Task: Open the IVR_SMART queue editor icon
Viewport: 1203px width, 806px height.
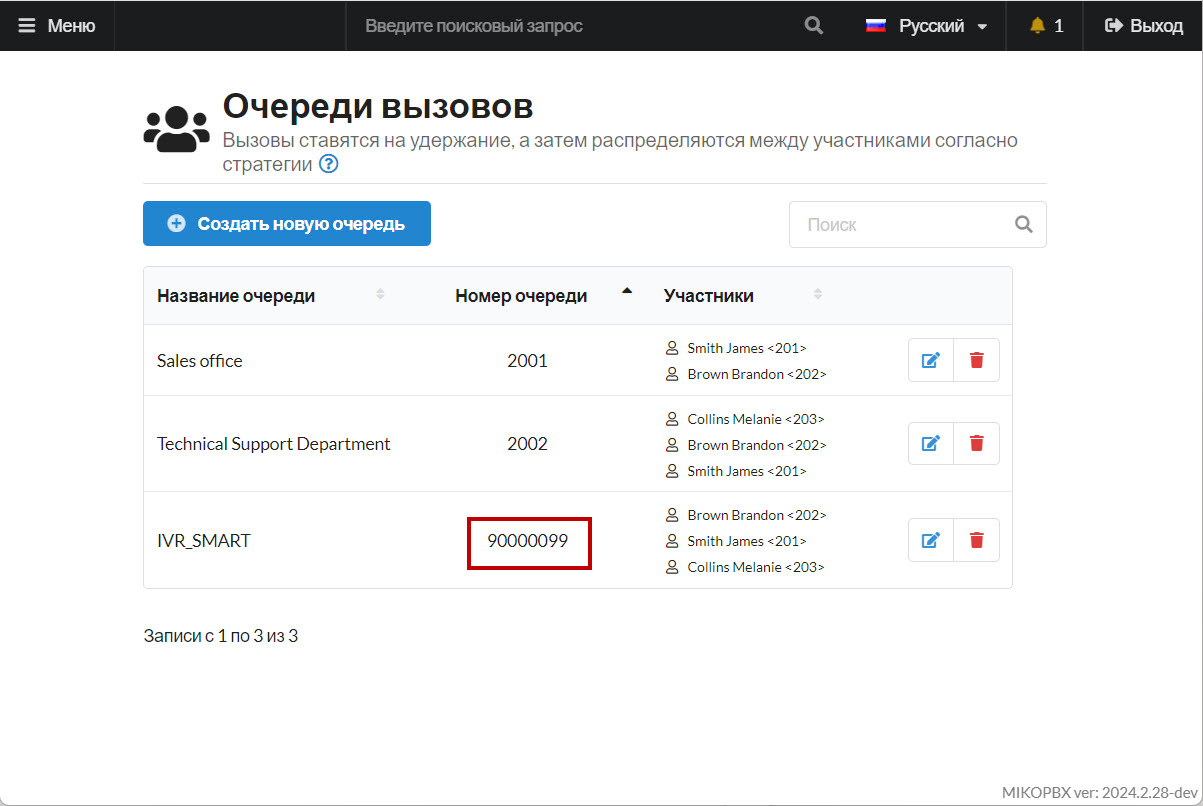Action: coord(930,540)
